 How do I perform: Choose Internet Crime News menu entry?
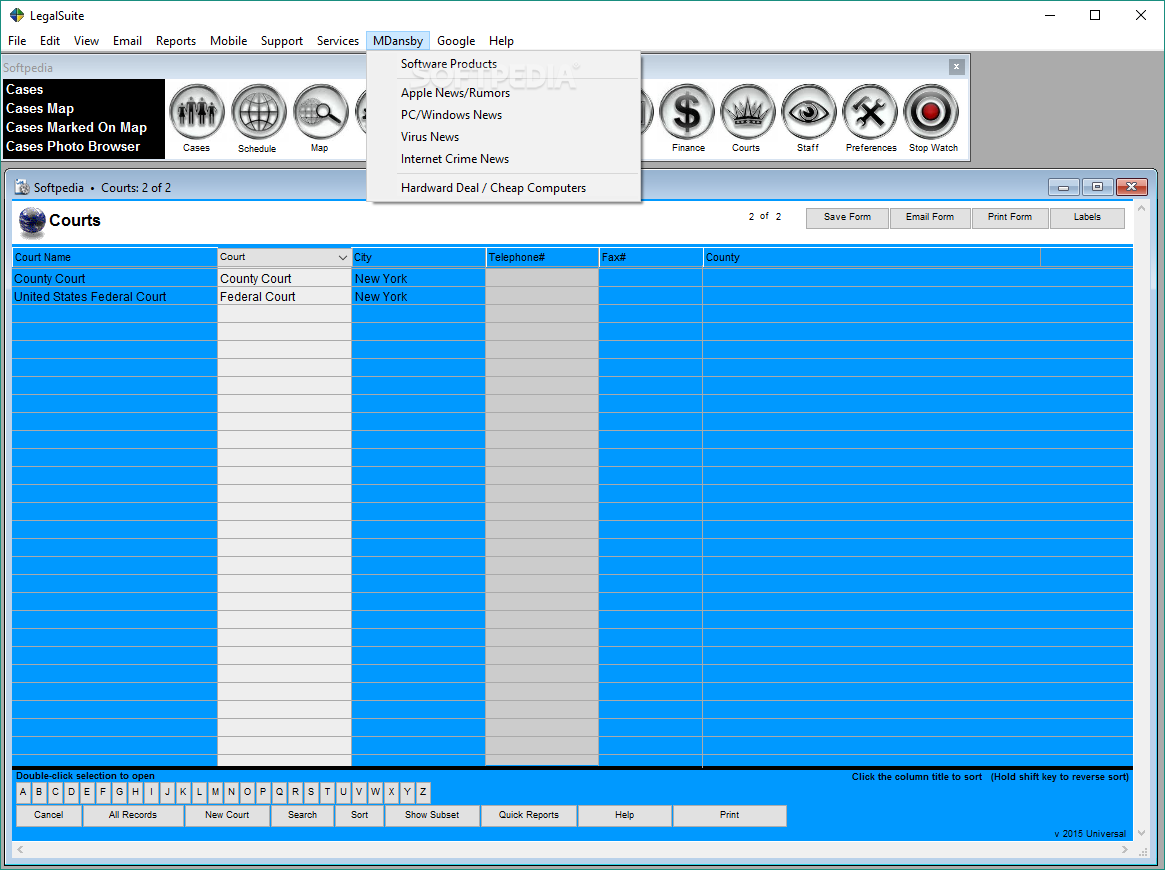click(x=504, y=159)
